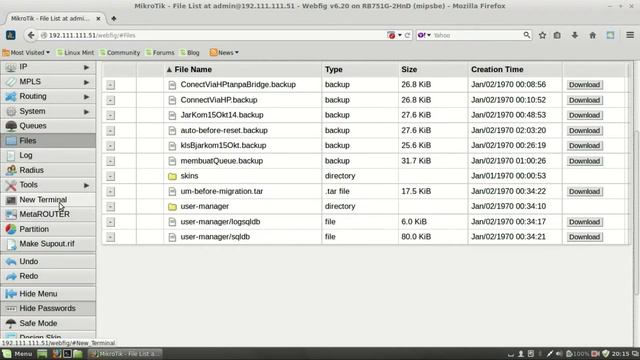This screenshot has width=640, height=360.
Task: Download user-manager/sqldb file
Action: pos(584,237)
